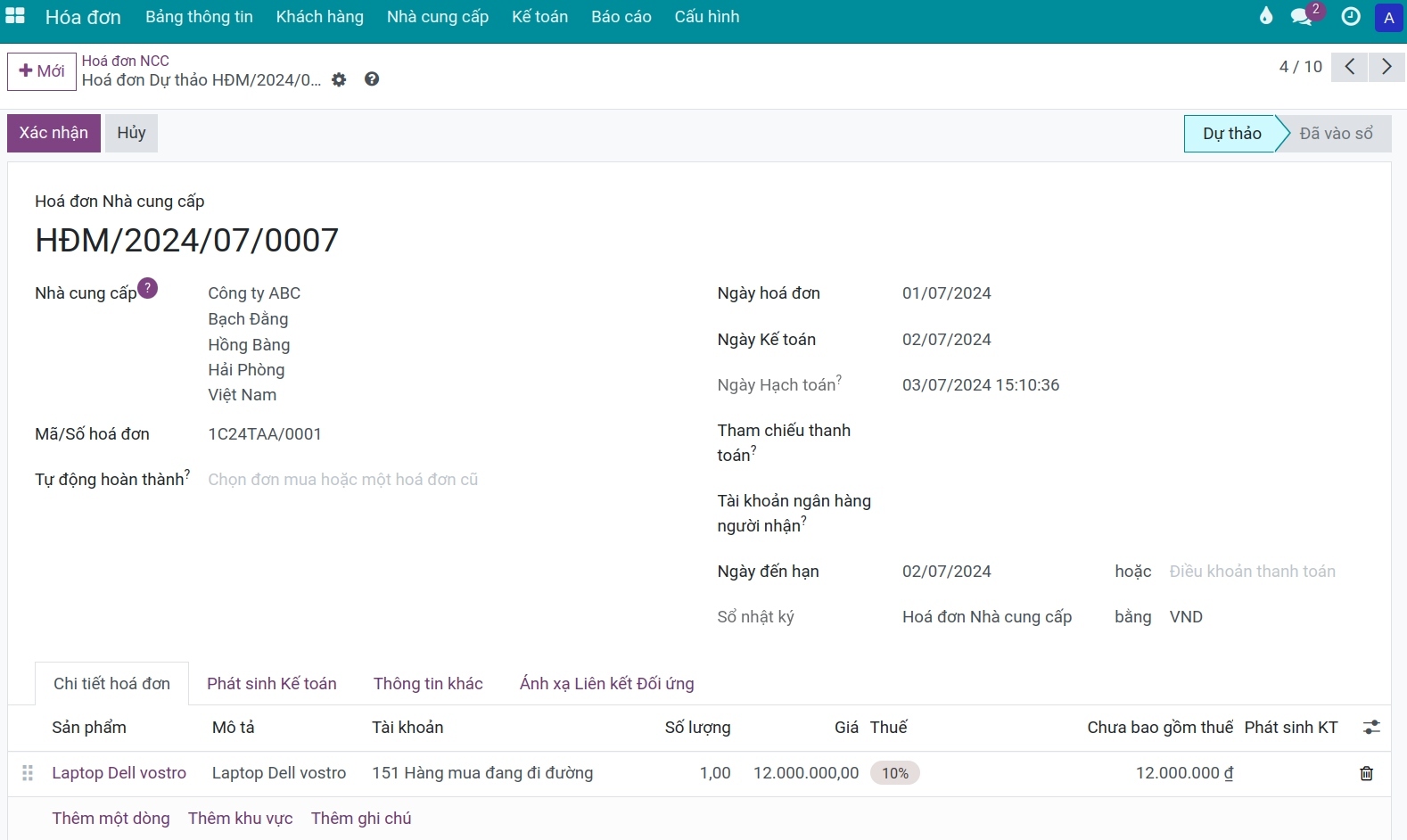Open user avatar A menu
The width and height of the screenshot is (1407, 840).
1388,17
